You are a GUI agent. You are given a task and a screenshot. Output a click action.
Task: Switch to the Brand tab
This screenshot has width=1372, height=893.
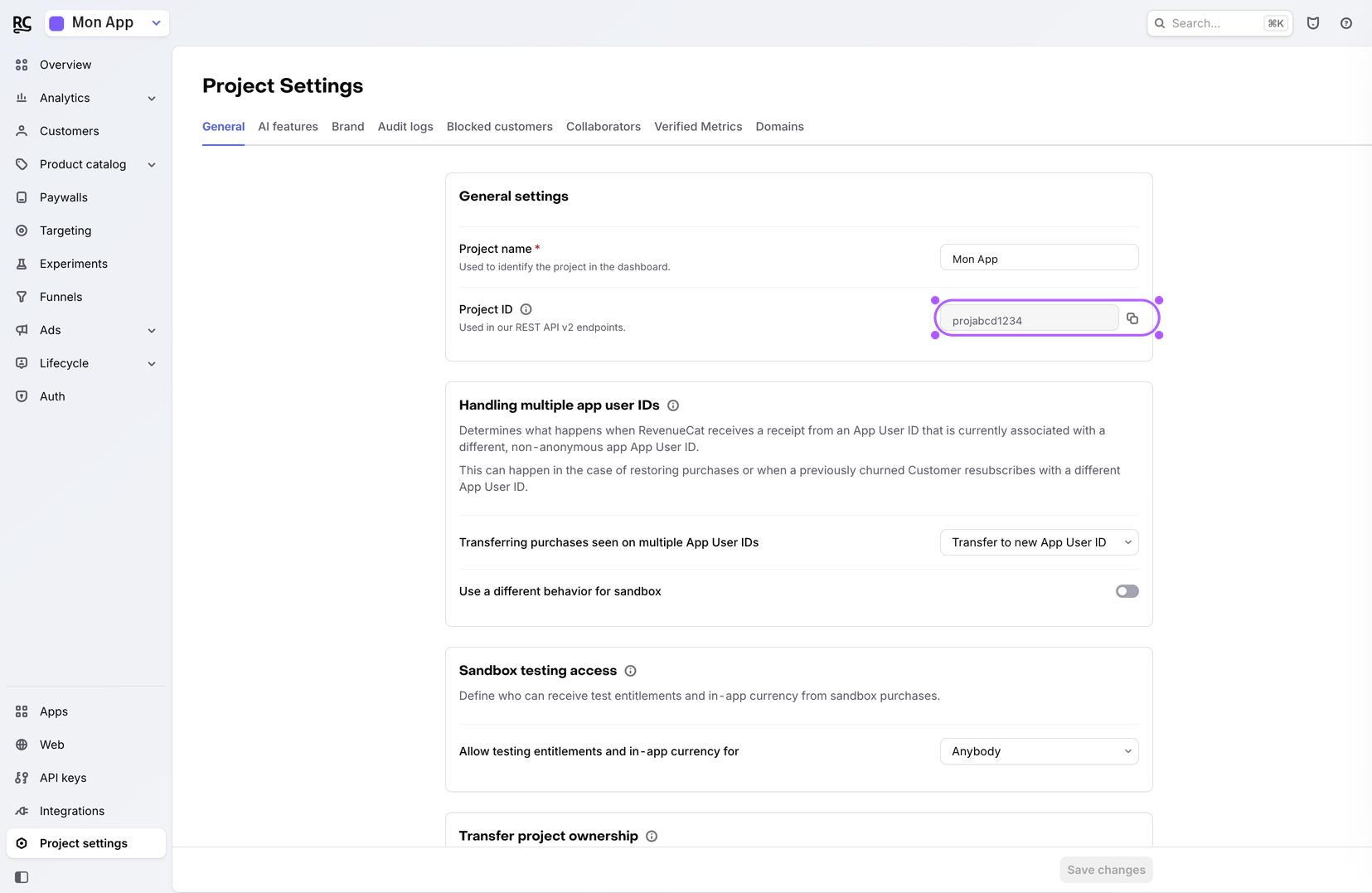pos(347,127)
